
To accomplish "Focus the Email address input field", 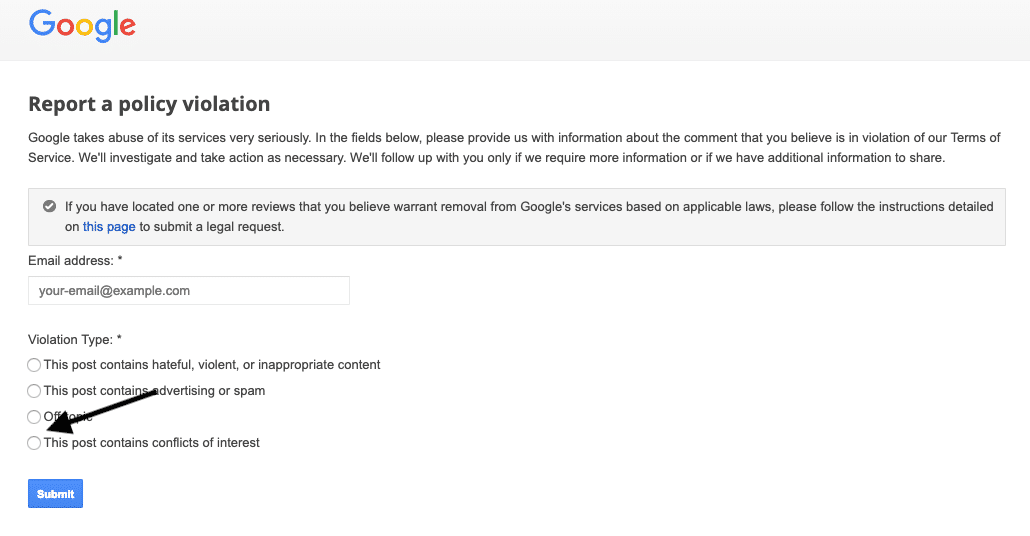I will pyautogui.click(x=189, y=290).
